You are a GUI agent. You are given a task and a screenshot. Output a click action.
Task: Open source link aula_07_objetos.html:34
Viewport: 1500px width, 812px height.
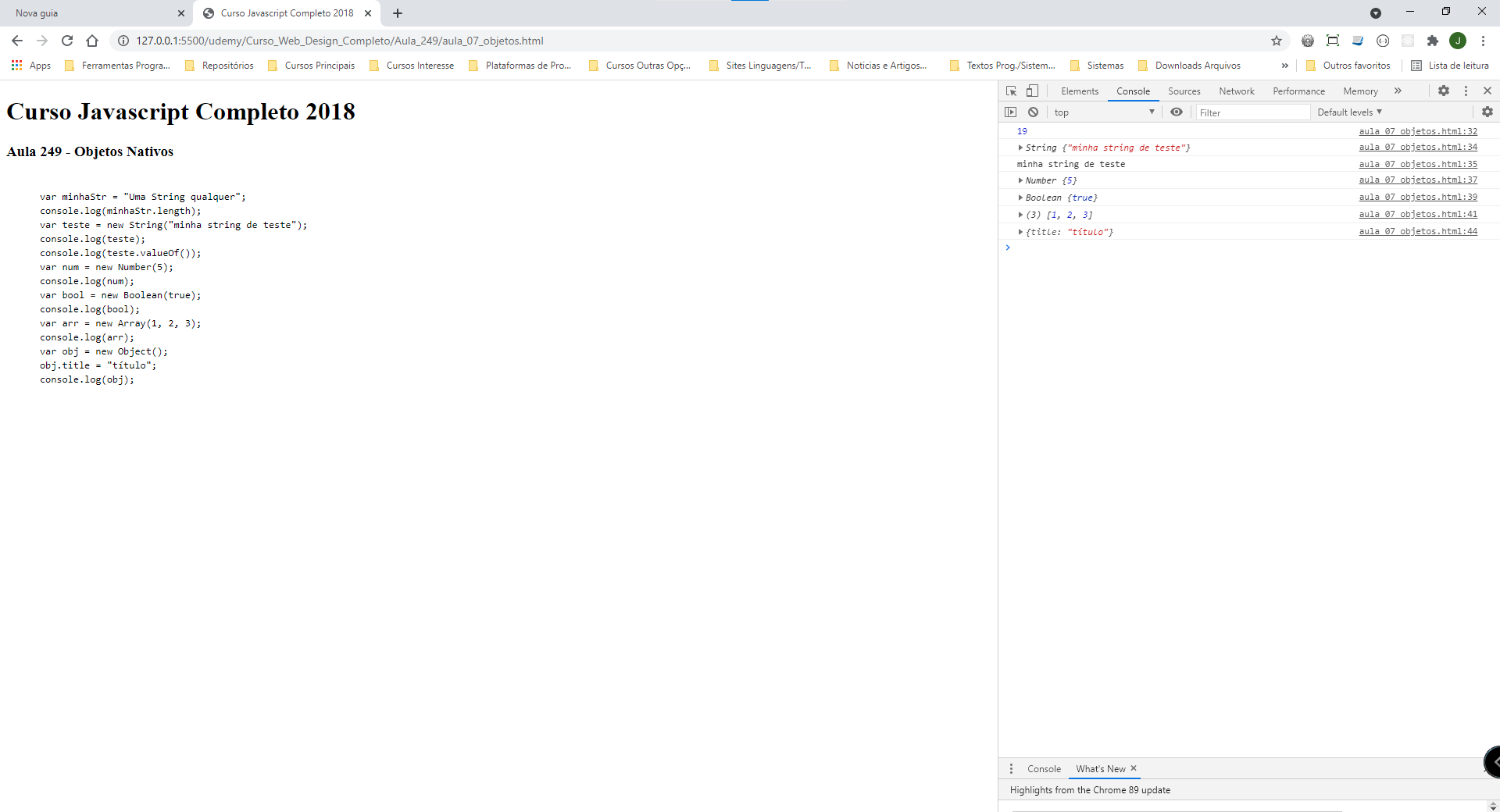[x=1418, y=147]
